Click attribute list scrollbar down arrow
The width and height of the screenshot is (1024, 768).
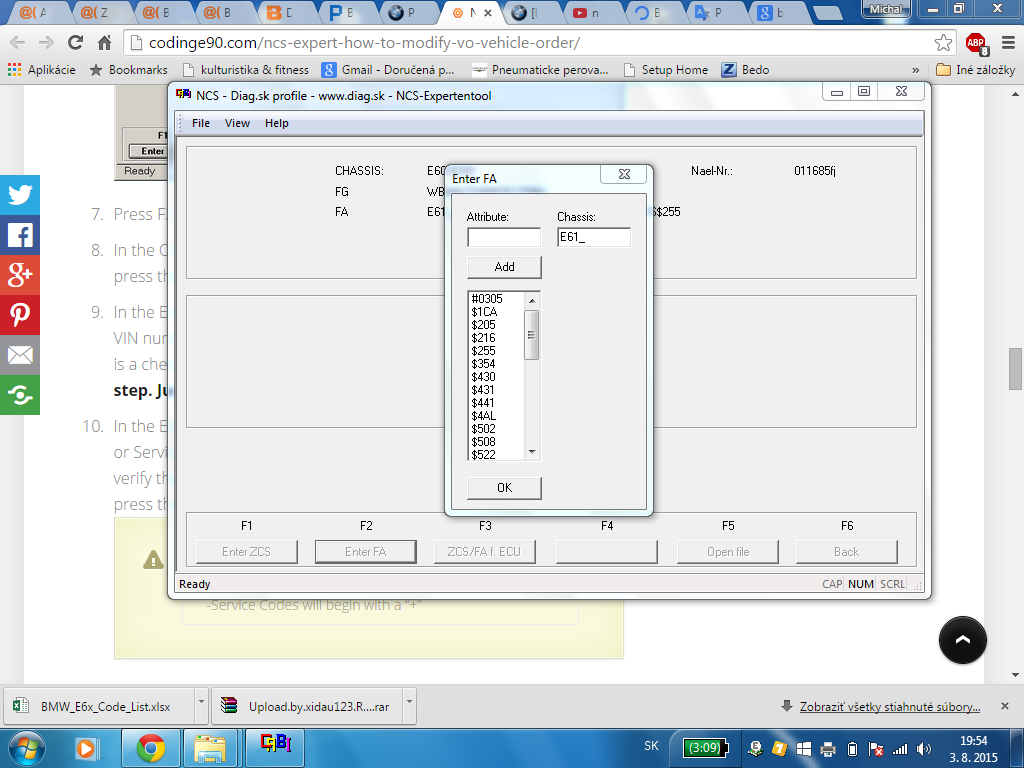point(532,452)
